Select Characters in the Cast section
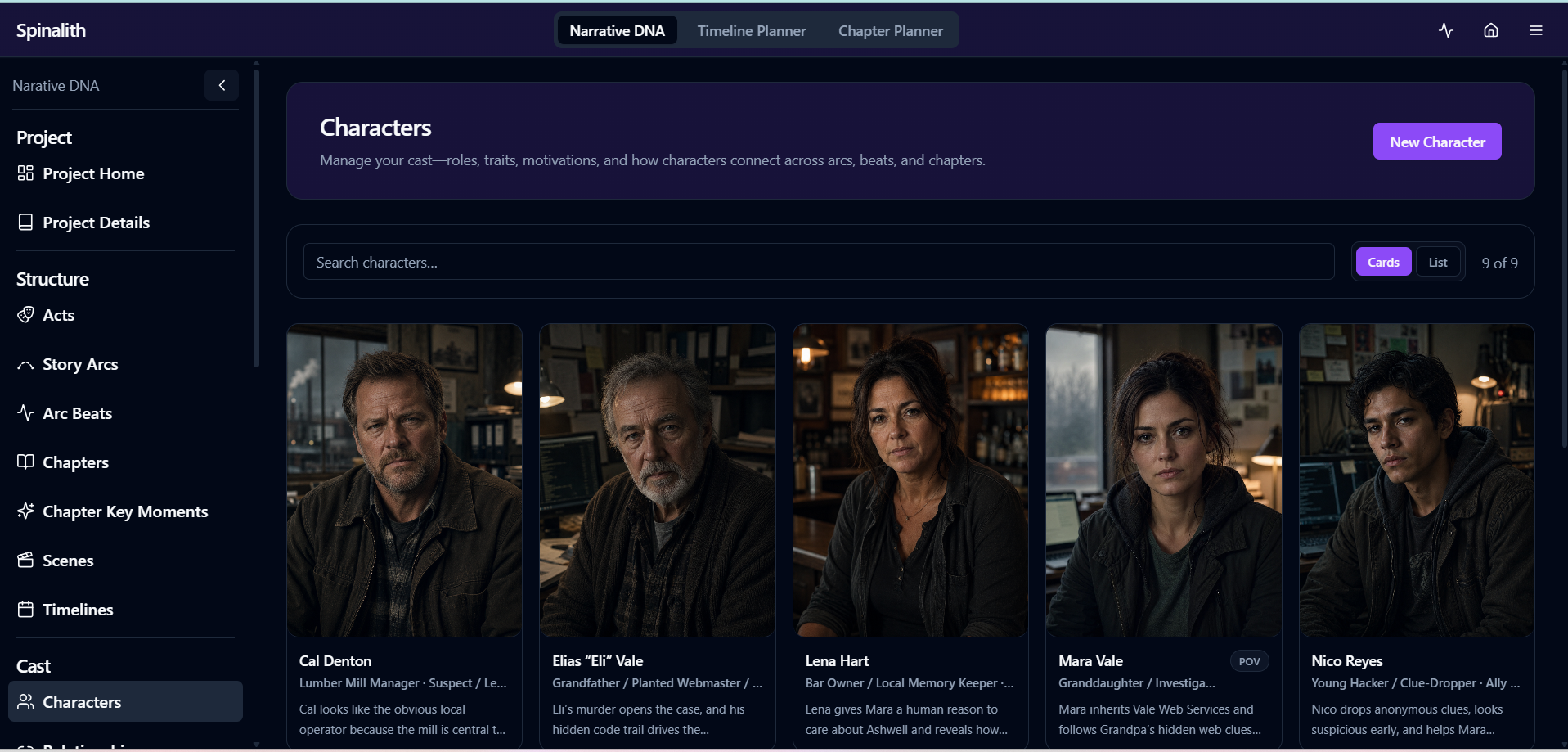The width and height of the screenshot is (1568, 752). 125,701
